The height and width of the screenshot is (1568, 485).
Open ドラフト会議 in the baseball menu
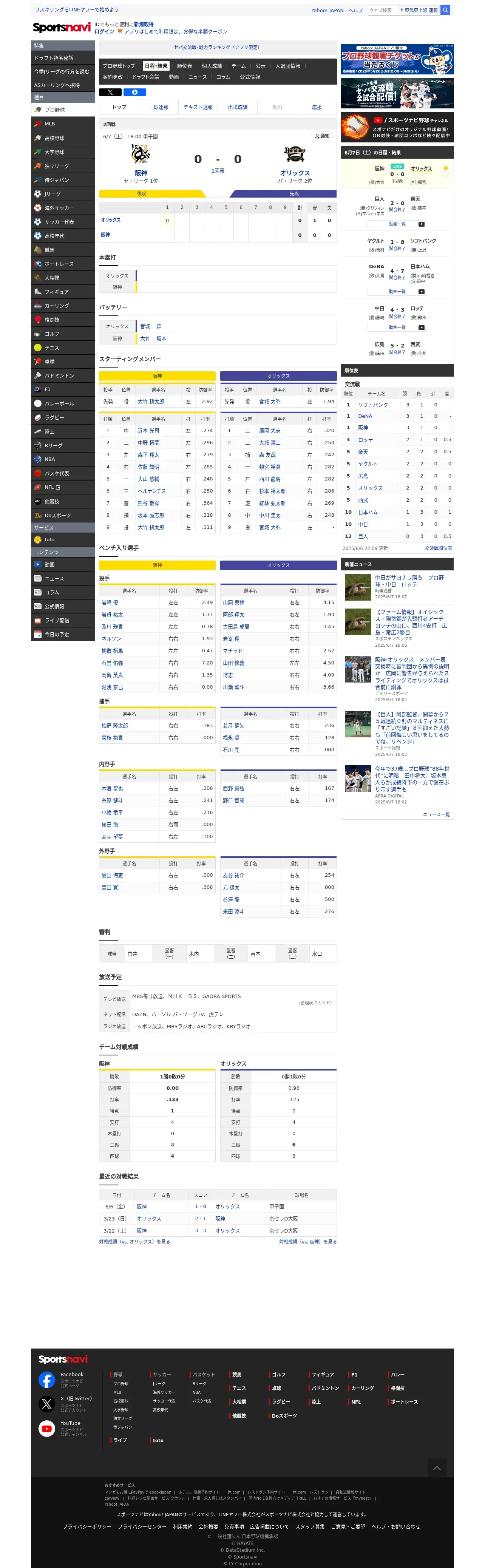pos(145,77)
